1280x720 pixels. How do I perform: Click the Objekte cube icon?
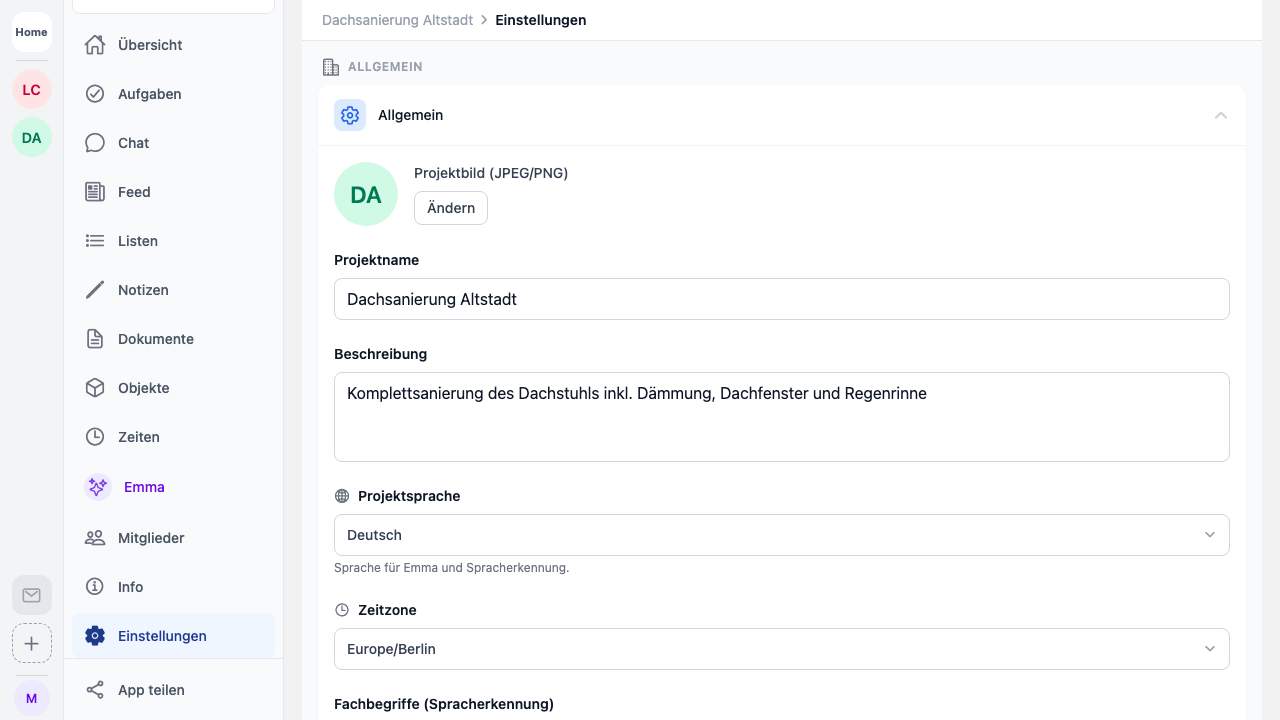point(95,388)
